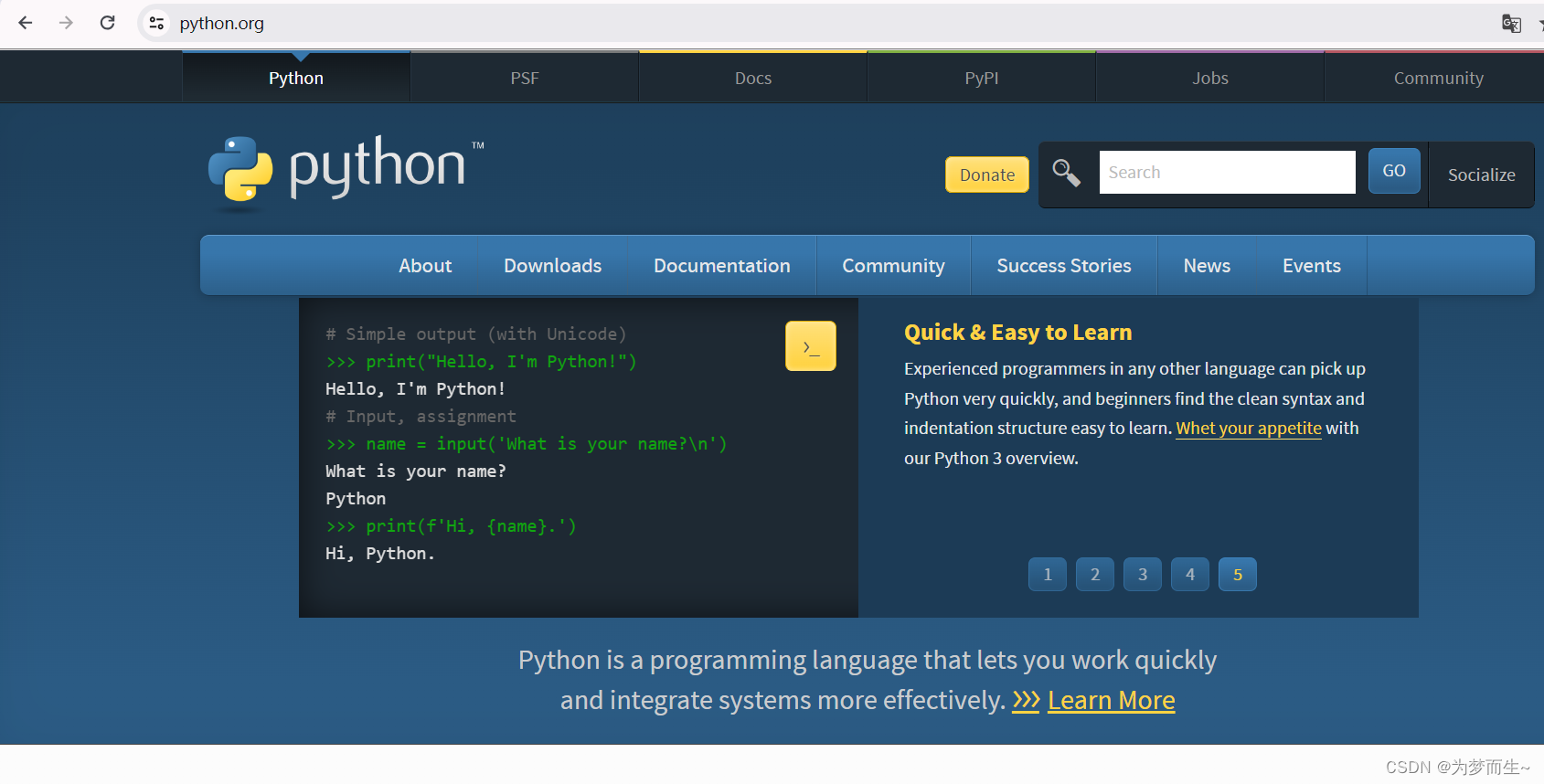Click the translate page icon
Viewport: 1544px width, 784px height.
1511,23
